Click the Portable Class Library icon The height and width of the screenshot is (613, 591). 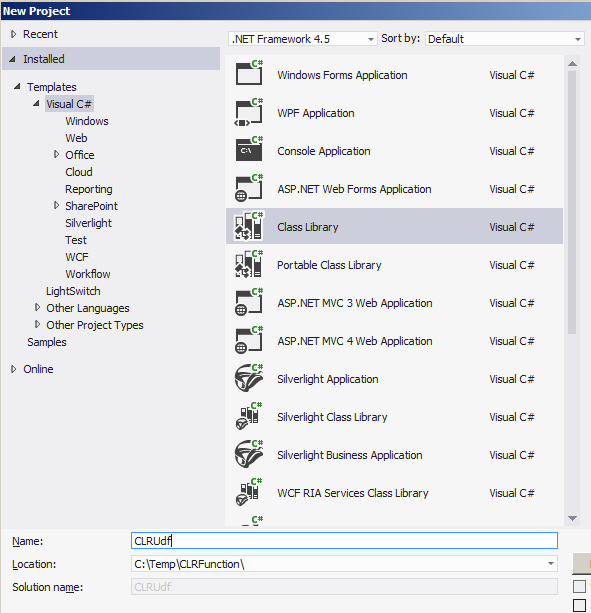tap(249, 264)
